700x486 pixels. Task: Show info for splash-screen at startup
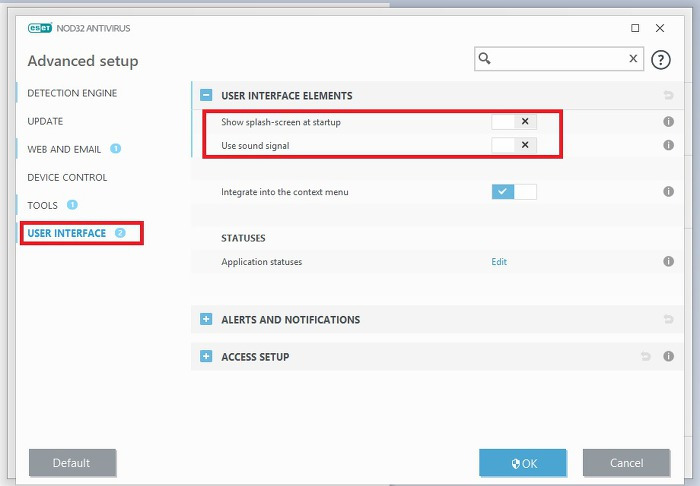click(x=668, y=121)
